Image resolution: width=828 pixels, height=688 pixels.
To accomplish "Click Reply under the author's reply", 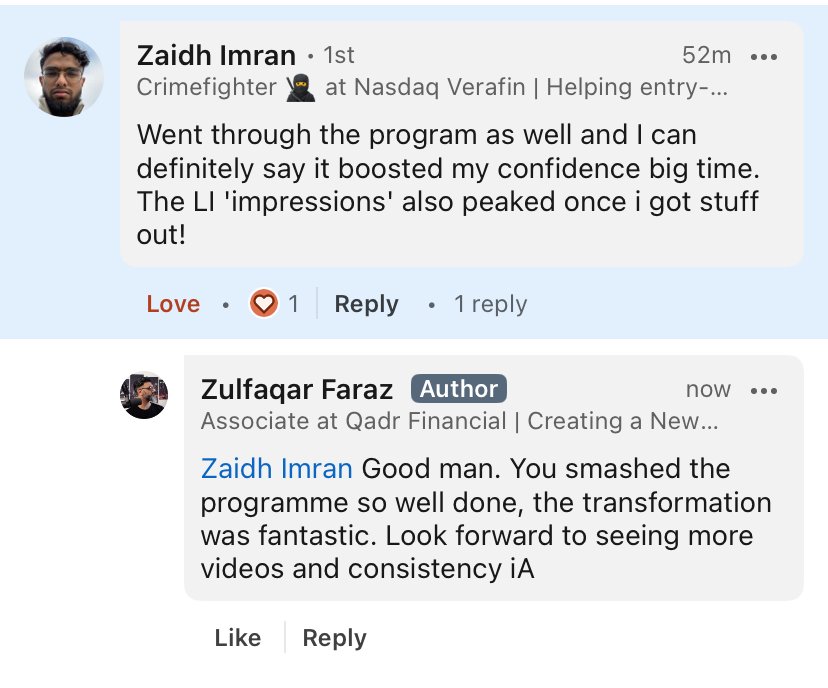I will pos(334,638).
